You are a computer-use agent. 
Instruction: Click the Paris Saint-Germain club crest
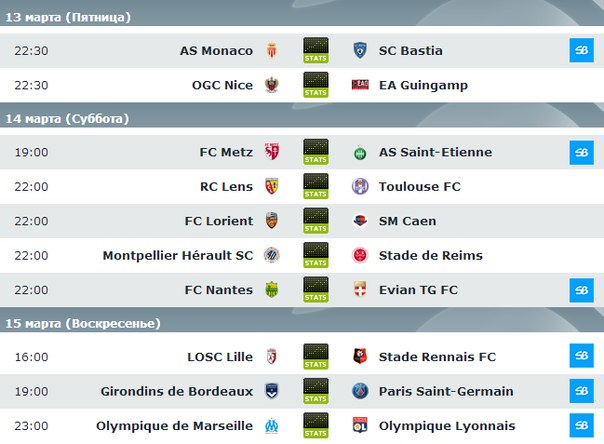pos(360,391)
